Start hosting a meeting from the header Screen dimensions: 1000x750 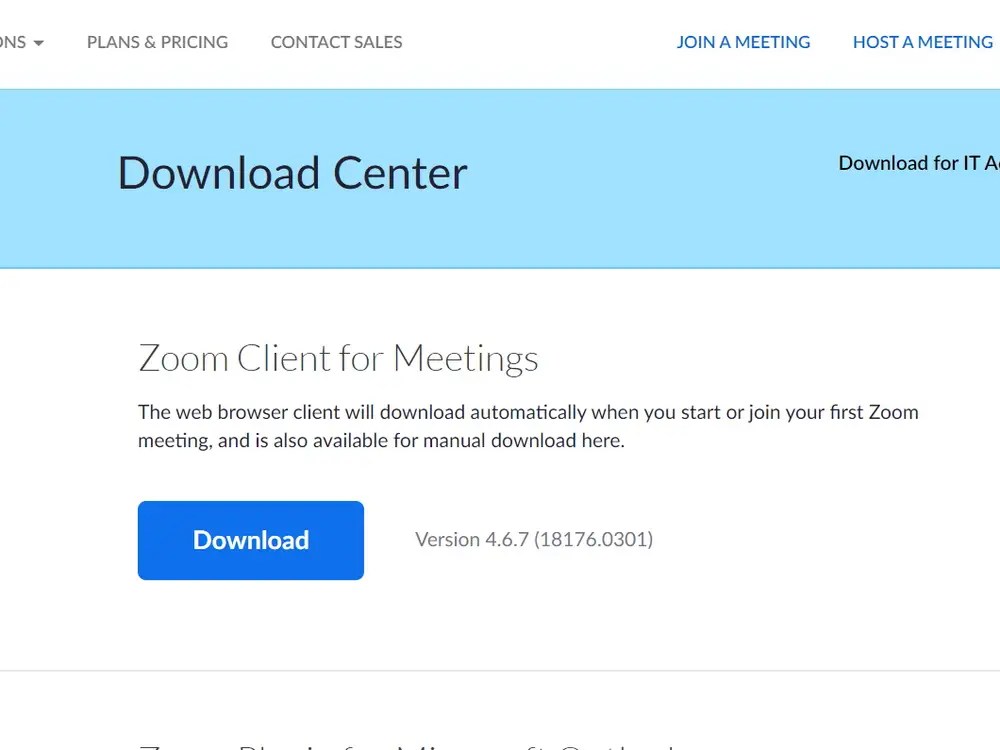(923, 42)
